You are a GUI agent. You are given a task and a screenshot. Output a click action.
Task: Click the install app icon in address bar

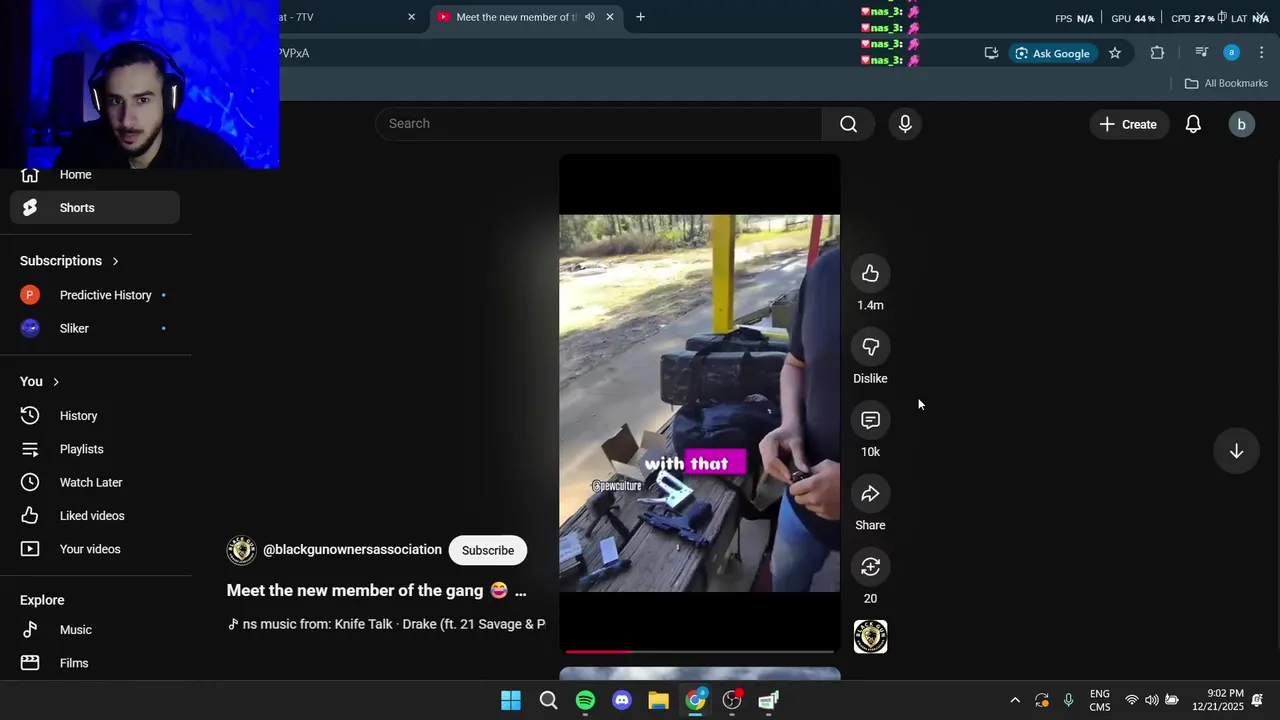(991, 53)
